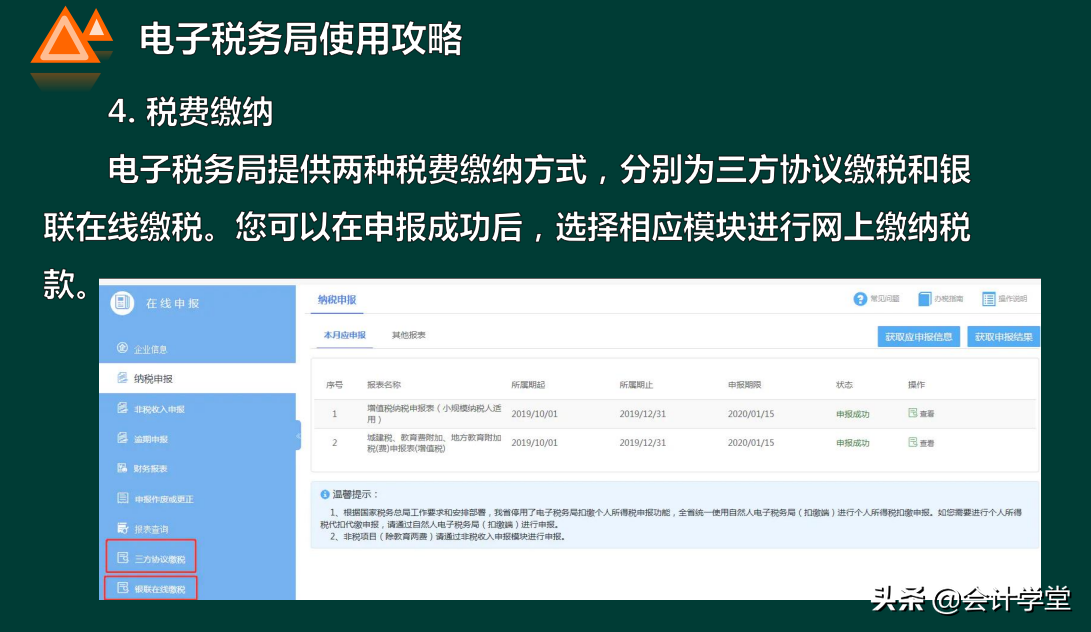Click the 非税收入申报 icon
Viewport: 1091px width, 632px height.
(x=122, y=408)
